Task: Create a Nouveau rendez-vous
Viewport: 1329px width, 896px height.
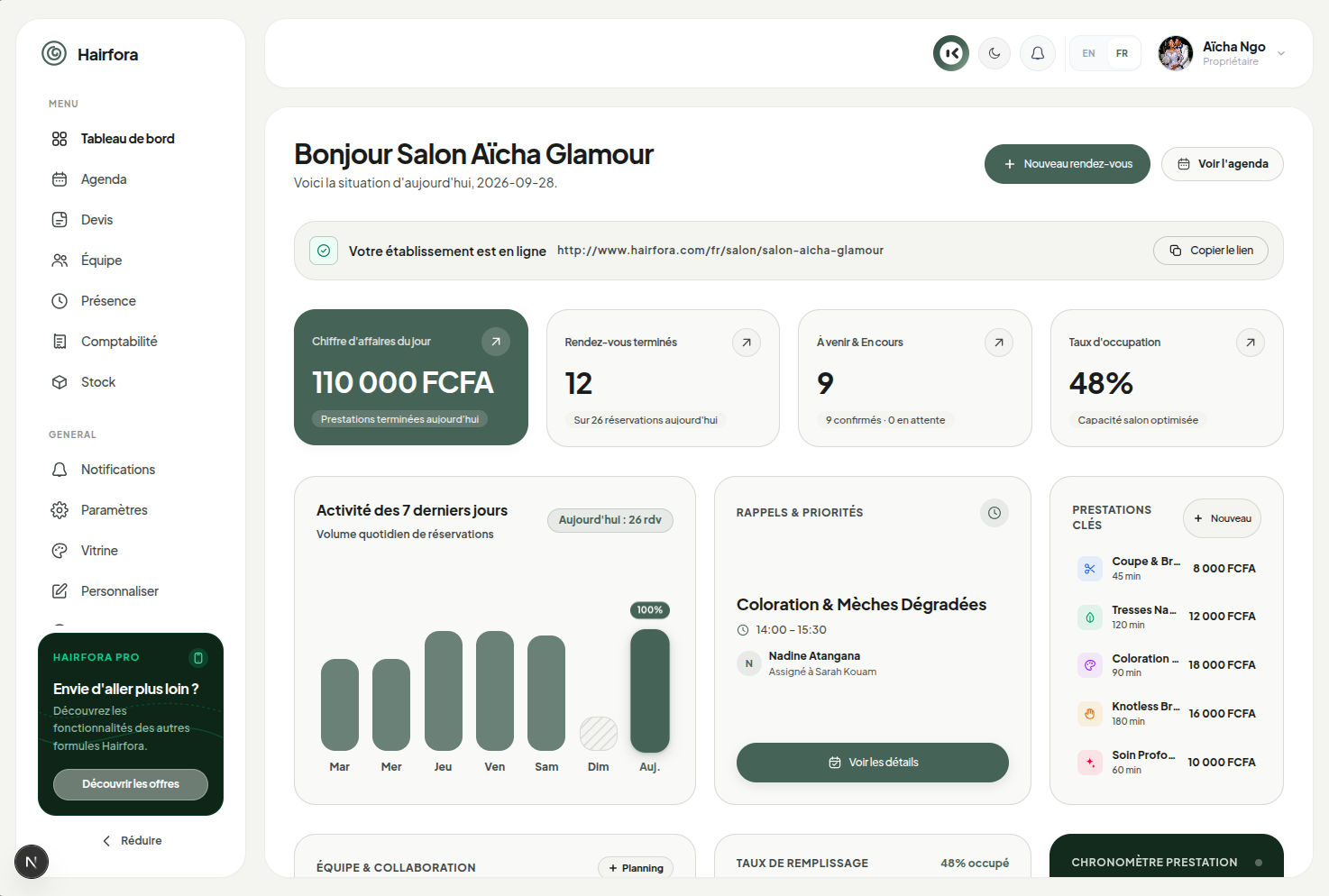Action: pyautogui.click(x=1068, y=164)
